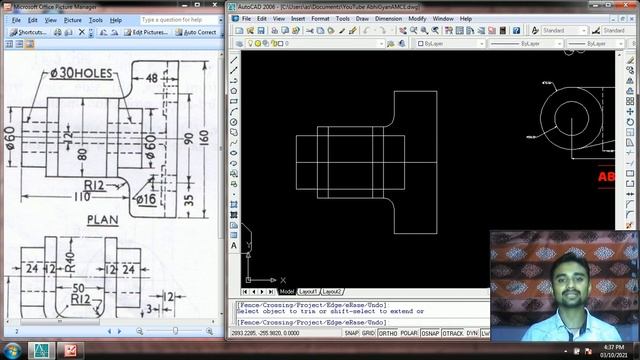Open the Standard text style dropdown
Screen dimensions: 640x360
point(584,31)
